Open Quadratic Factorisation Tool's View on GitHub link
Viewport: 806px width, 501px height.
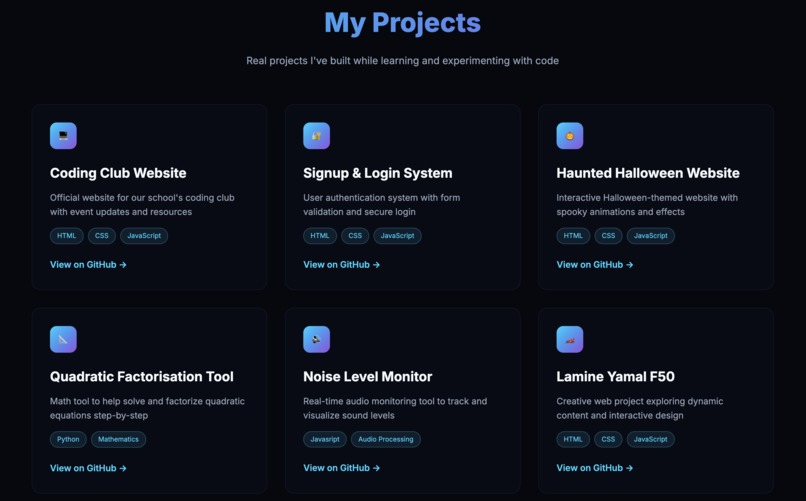pos(88,468)
